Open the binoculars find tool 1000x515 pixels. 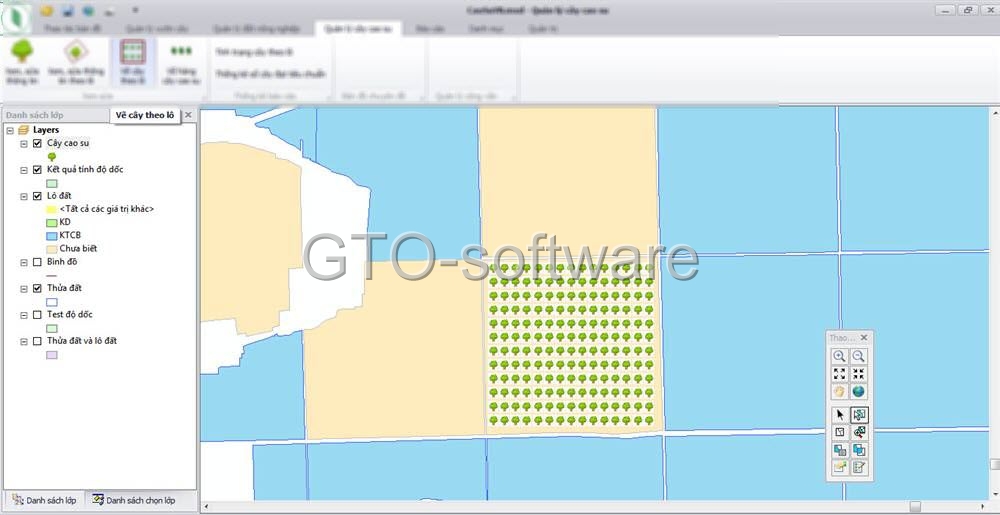(858, 432)
